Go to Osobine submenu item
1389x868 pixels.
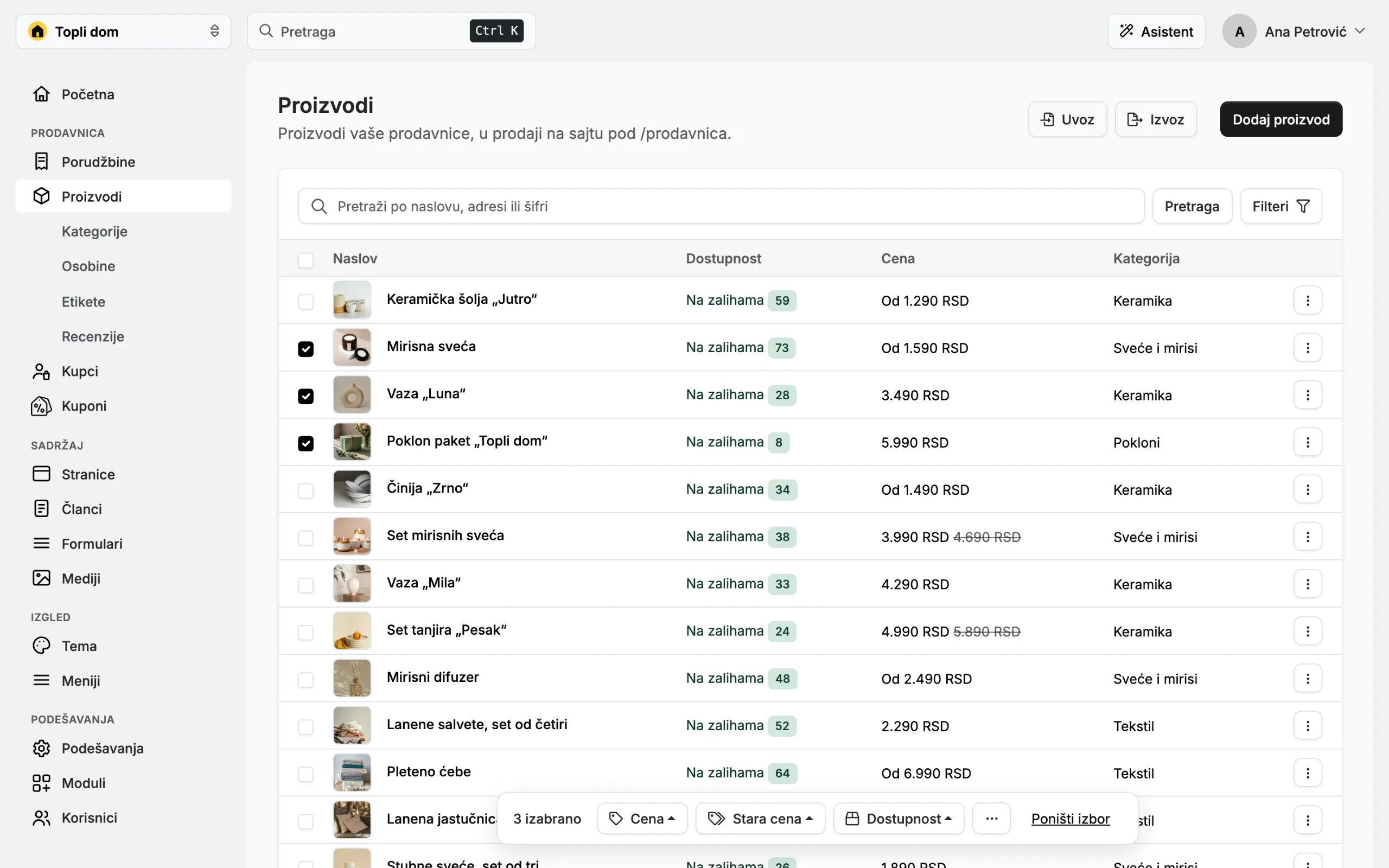pos(88,266)
